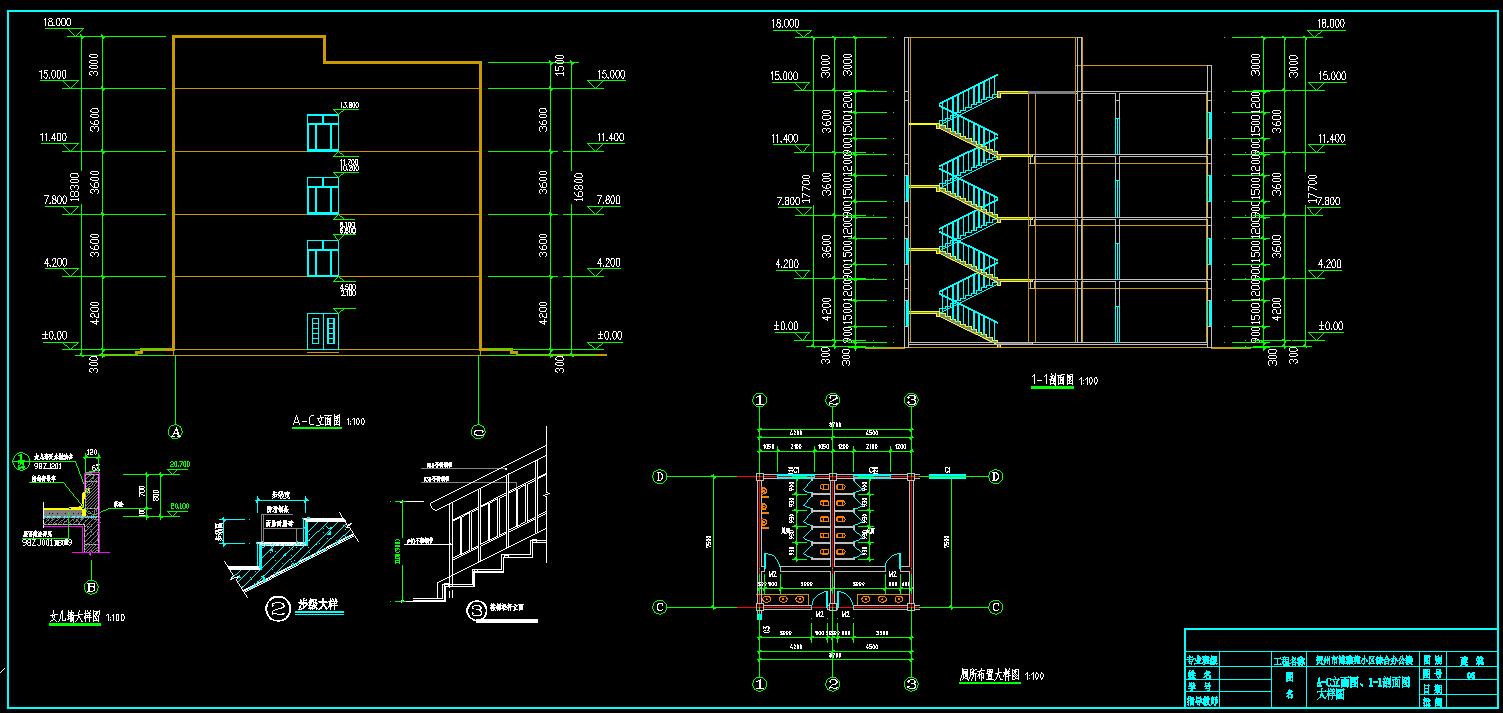Click the left D axis bubble of toilet plan

pyautogui.click(x=660, y=477)
